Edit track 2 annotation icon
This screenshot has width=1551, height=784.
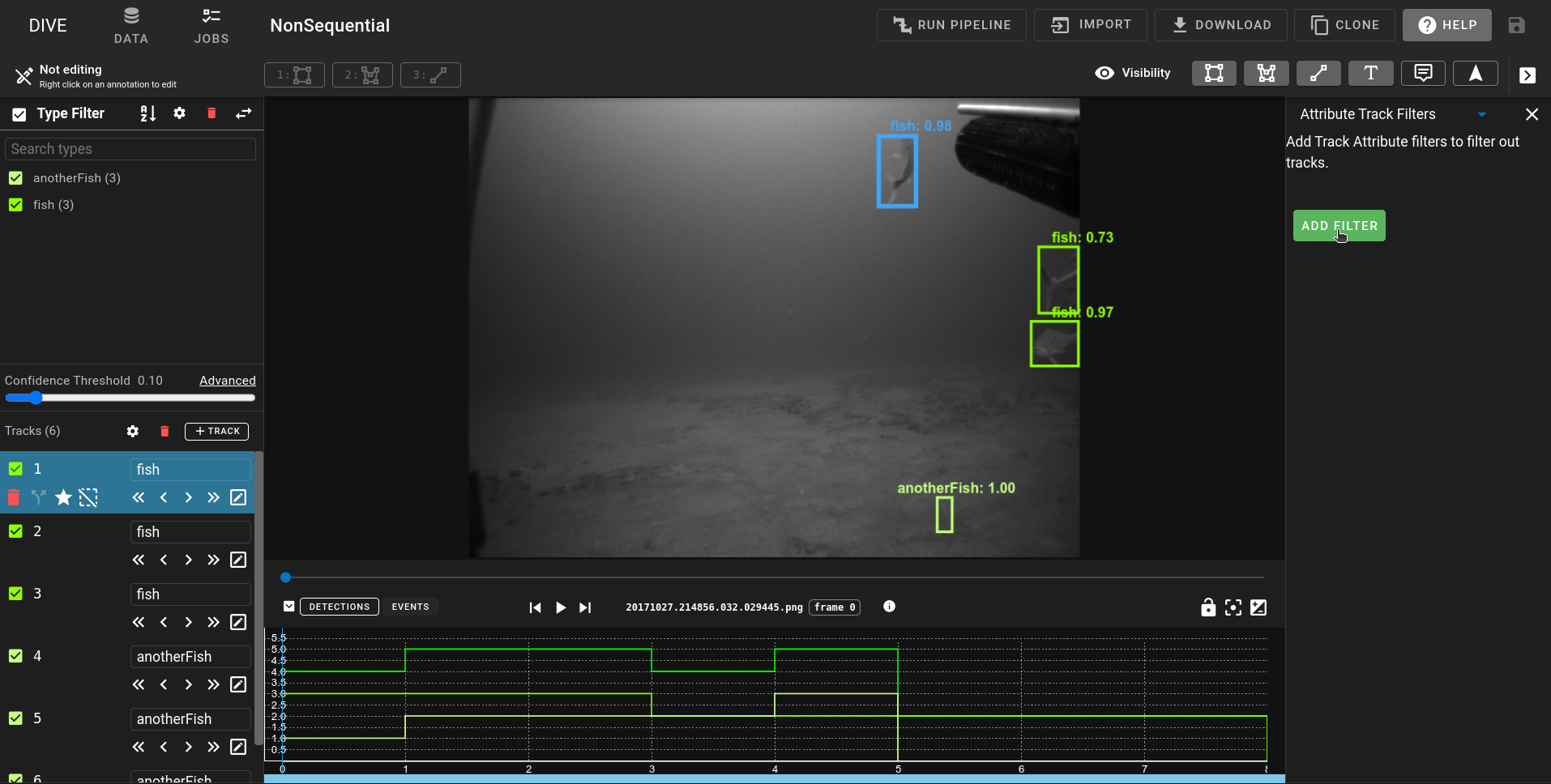pyautogui.click(x=238, y=560)
